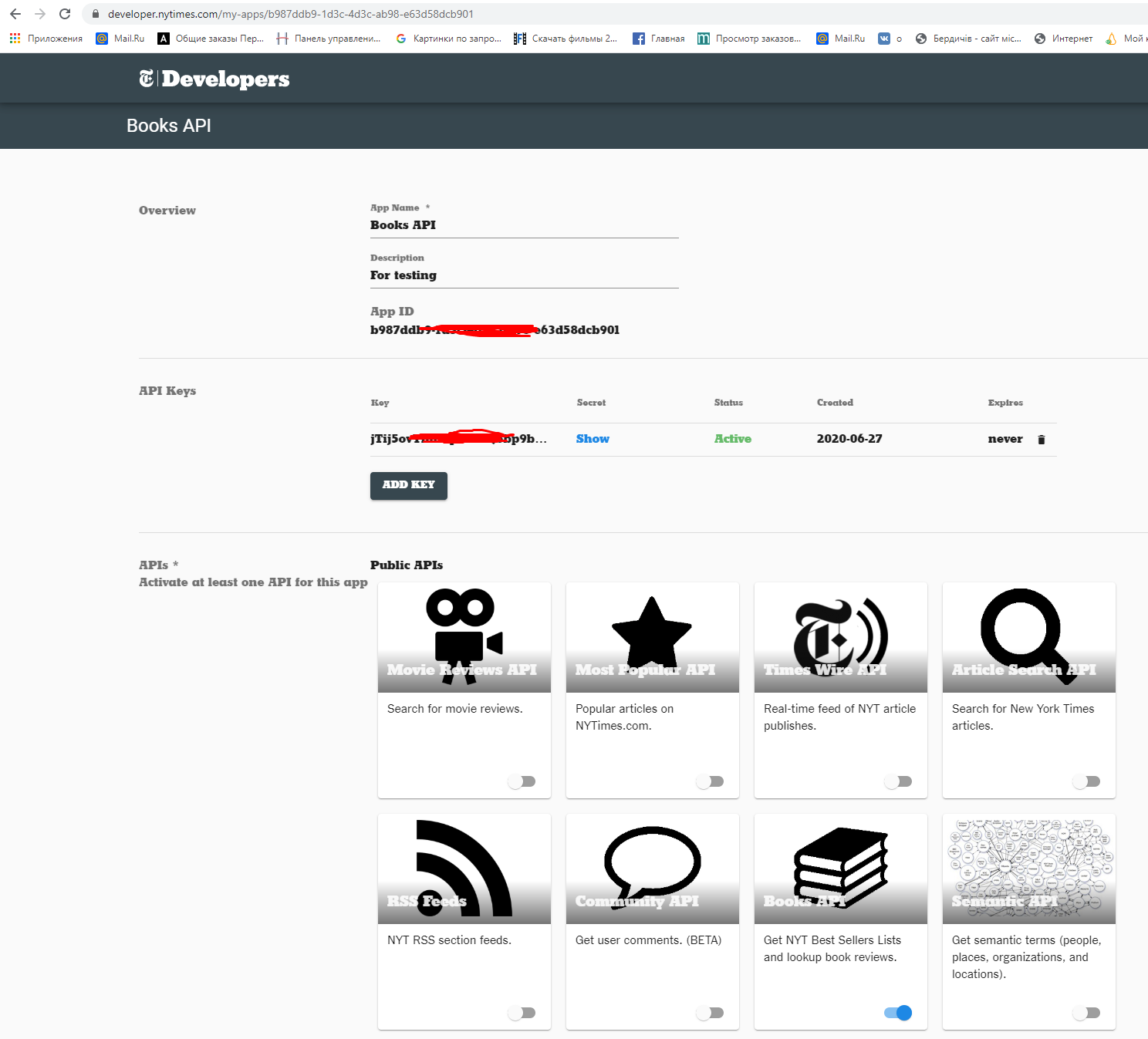Reload the page with browser refresh icon

(65, 14)
